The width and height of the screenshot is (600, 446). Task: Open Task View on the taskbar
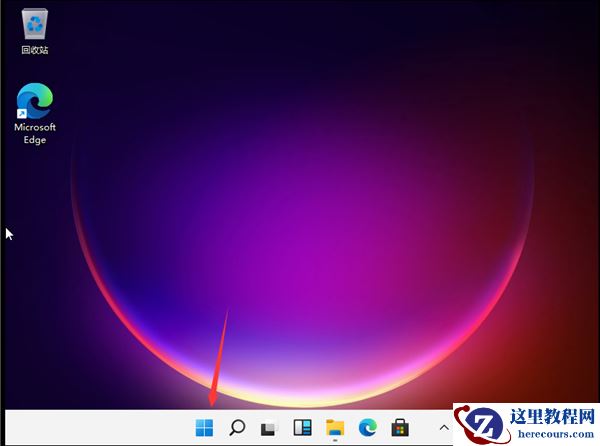269,428
